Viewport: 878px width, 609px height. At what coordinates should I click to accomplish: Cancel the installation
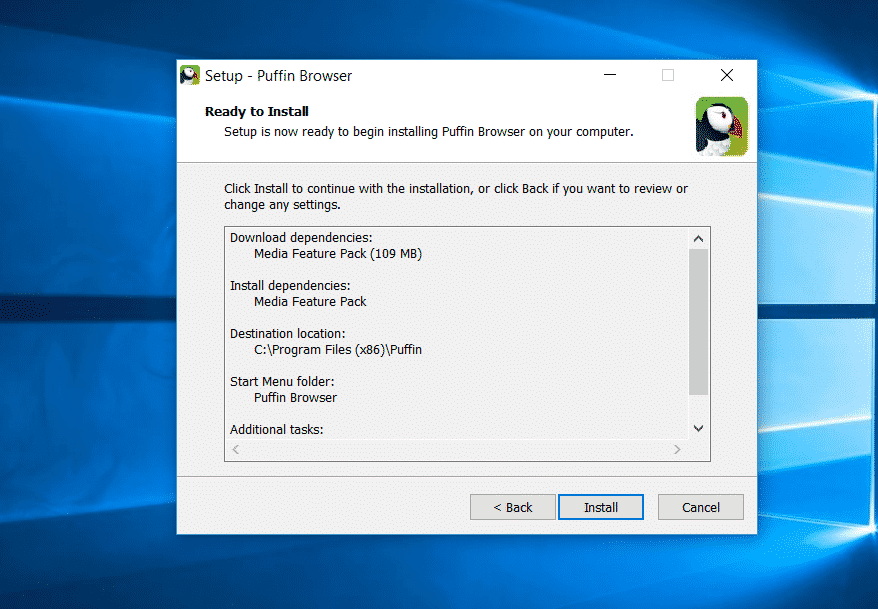[700, 507]
